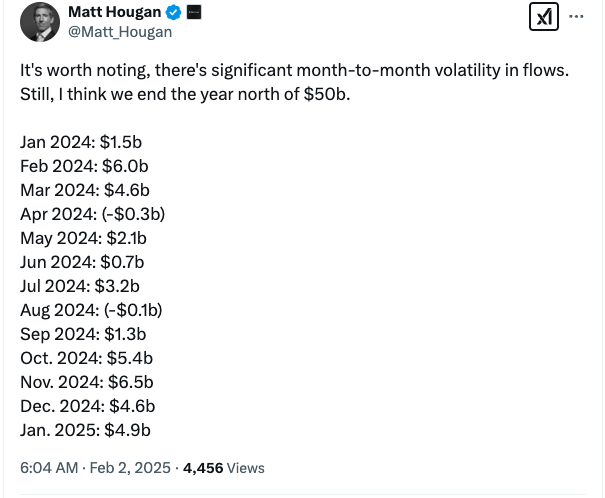Click the Aug 2024: (-$0.1b) line
Image resolution: width=605 pixels, height=498 pixels.
click(91, 310)
